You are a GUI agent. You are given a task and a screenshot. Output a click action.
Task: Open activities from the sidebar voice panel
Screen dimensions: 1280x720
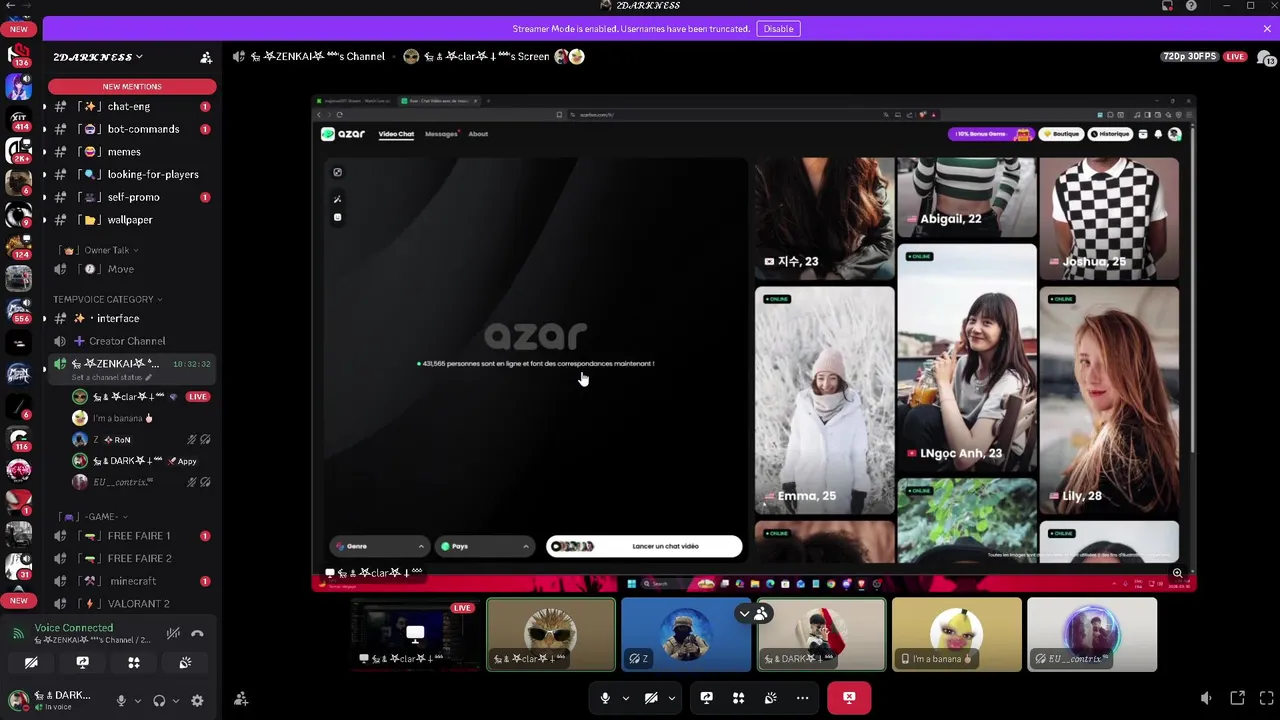pyautogui.click(x=134, y=663)
